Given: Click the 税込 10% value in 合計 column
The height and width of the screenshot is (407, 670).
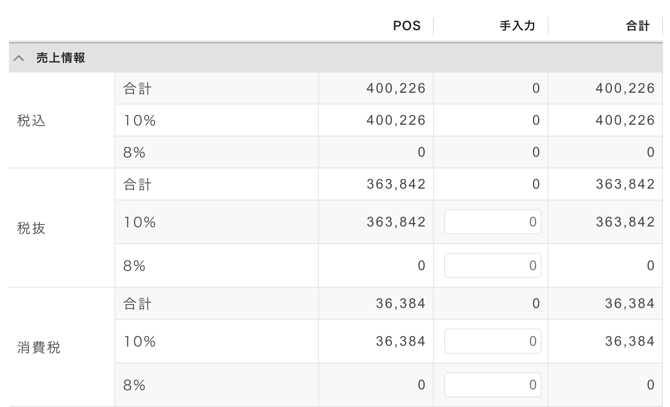Looking at the screenshot, I should 625,120.
